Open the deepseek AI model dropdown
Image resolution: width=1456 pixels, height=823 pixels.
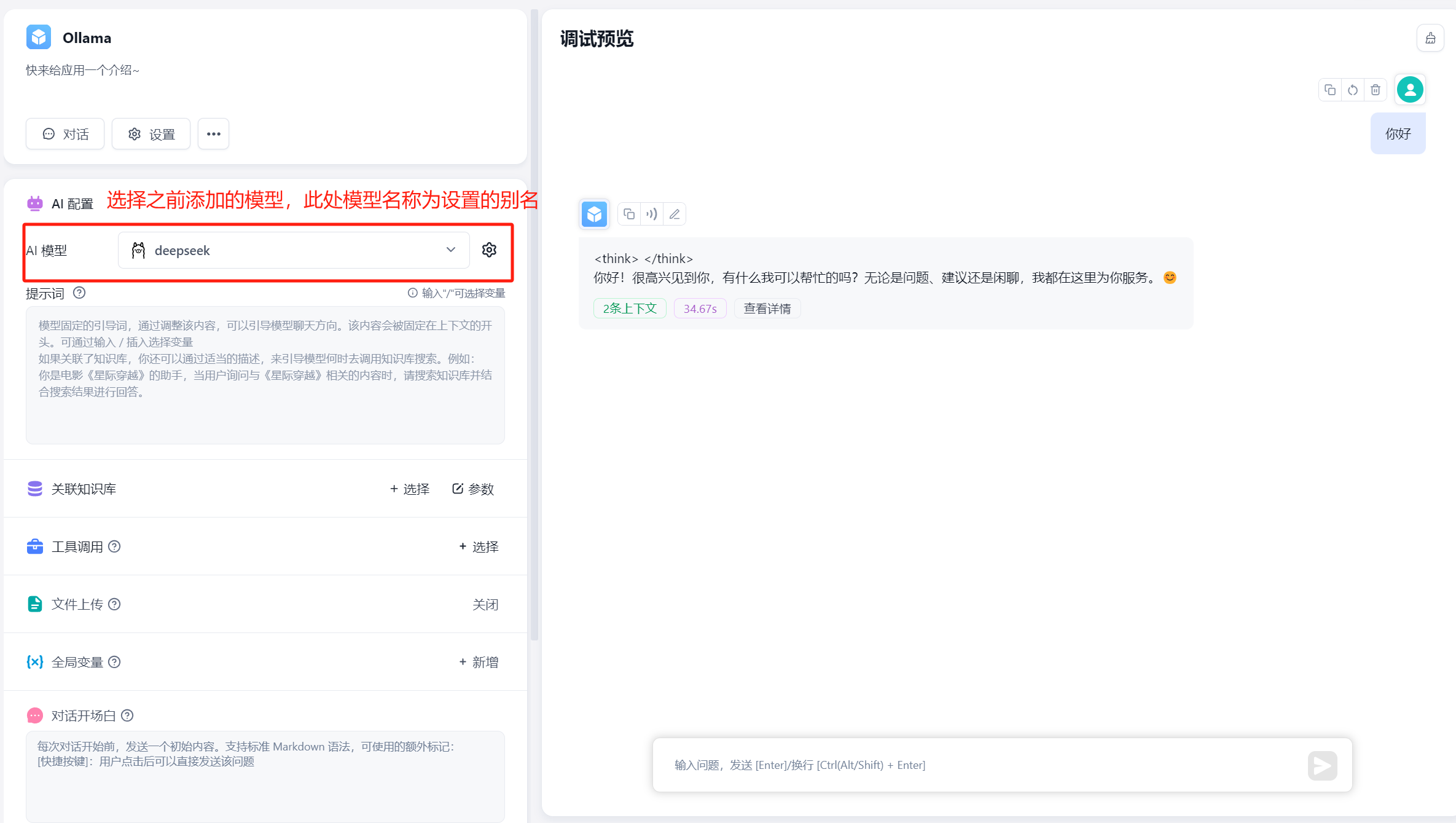[x=294, y=250]
